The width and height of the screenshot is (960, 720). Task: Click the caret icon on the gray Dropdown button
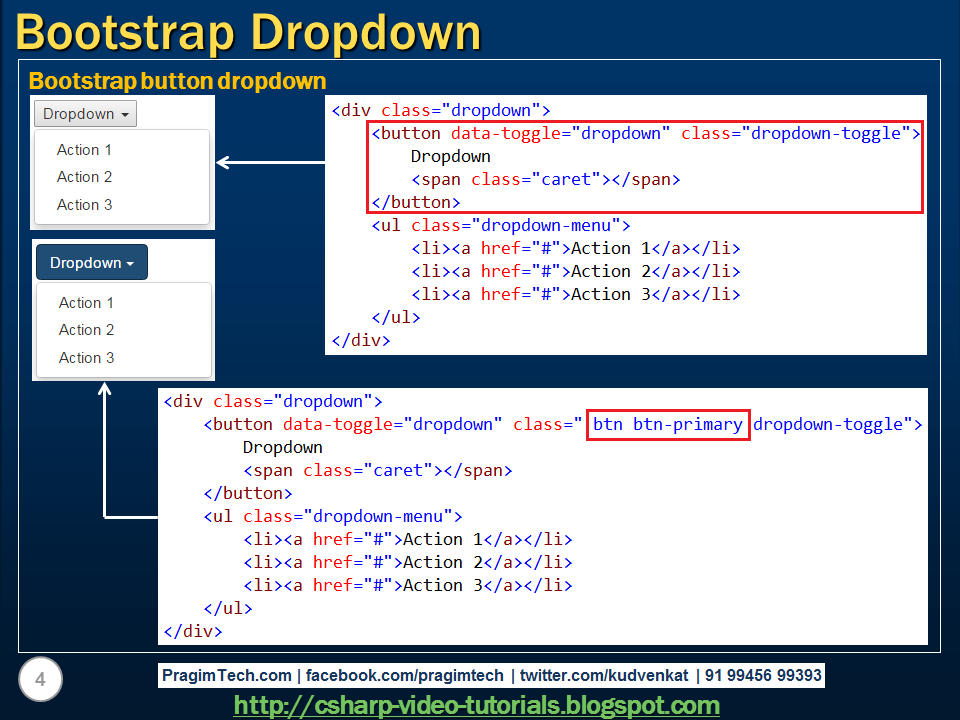[x=124, y=114]
